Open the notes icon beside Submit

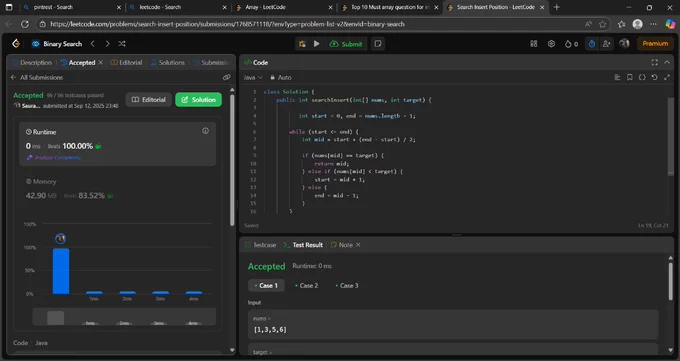point(378,44)
